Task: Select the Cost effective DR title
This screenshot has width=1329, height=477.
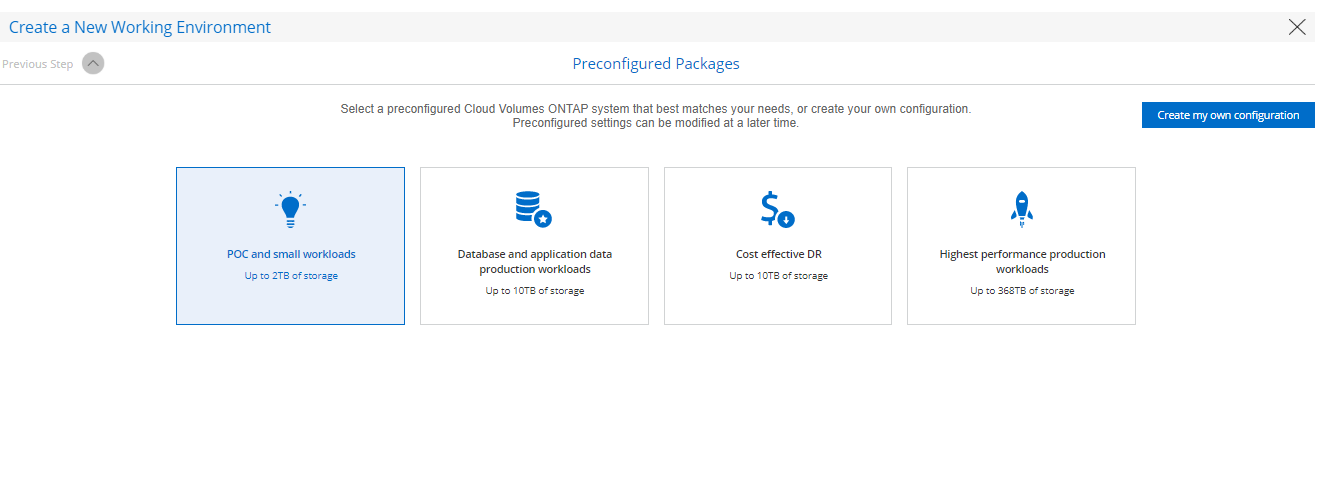Action: (778, 254)
